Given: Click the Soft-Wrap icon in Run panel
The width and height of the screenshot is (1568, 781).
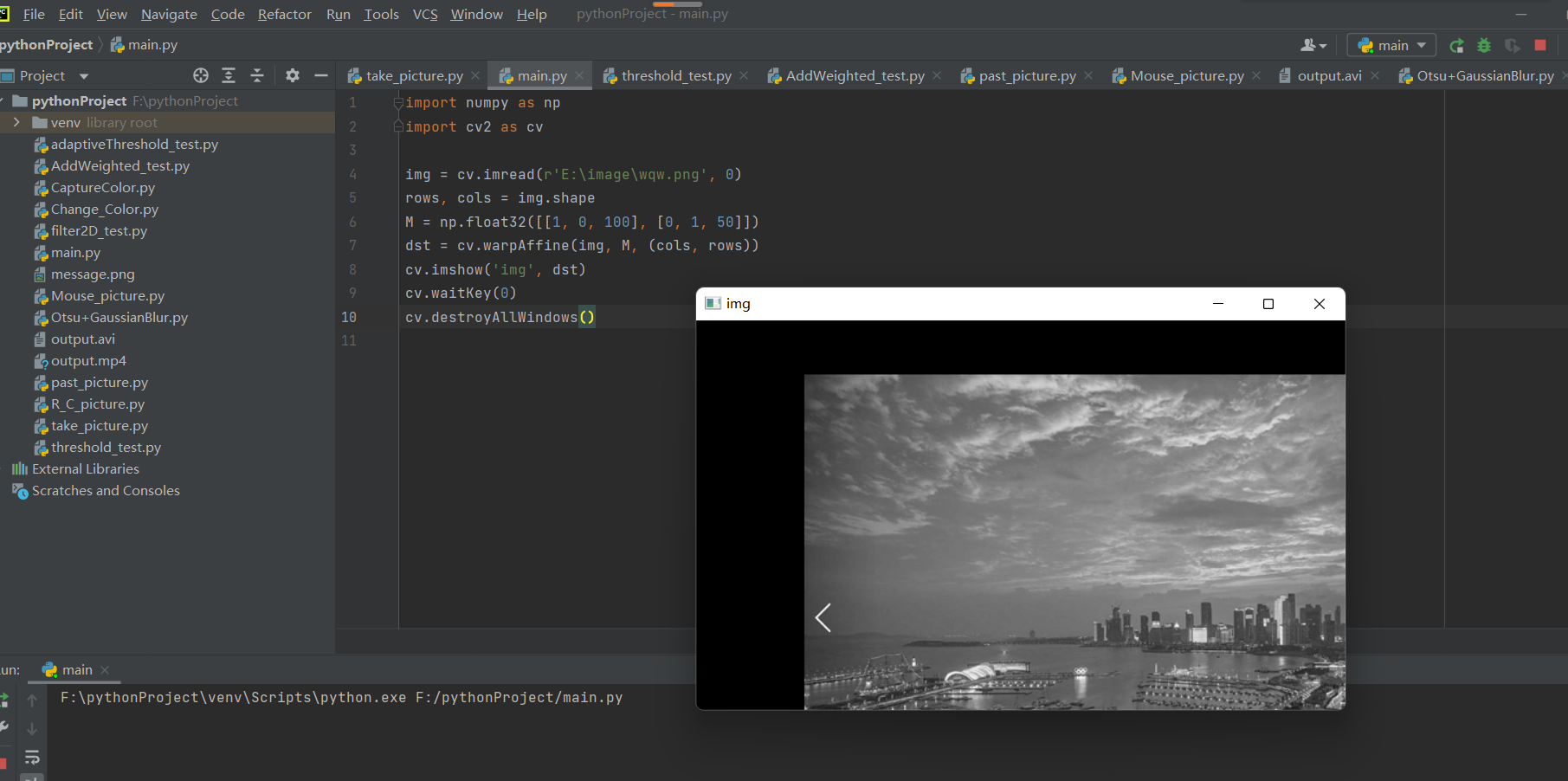Looking at the screenshot, I should pos(32,758).
